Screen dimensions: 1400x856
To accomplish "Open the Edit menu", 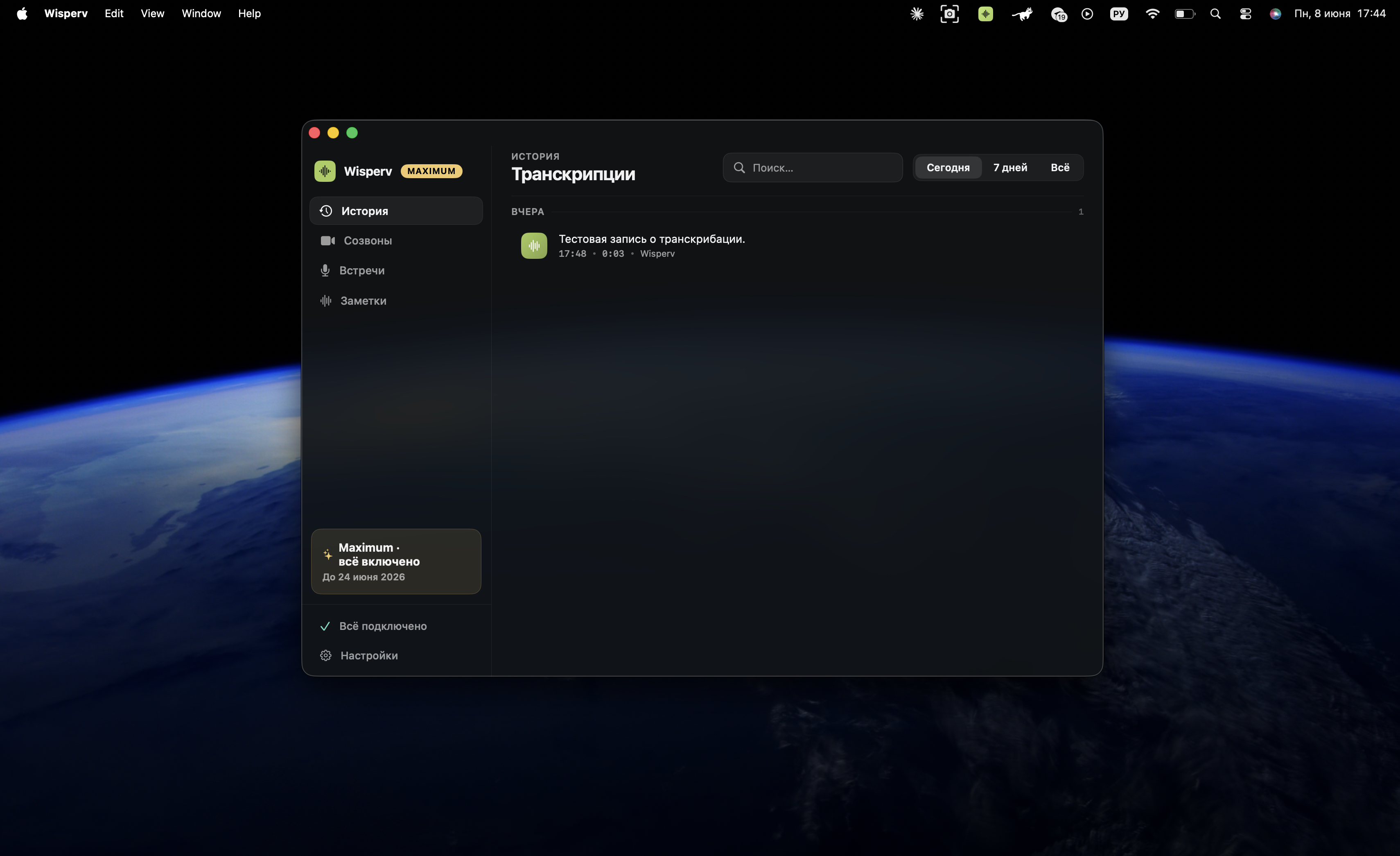I will click(114, 14).
